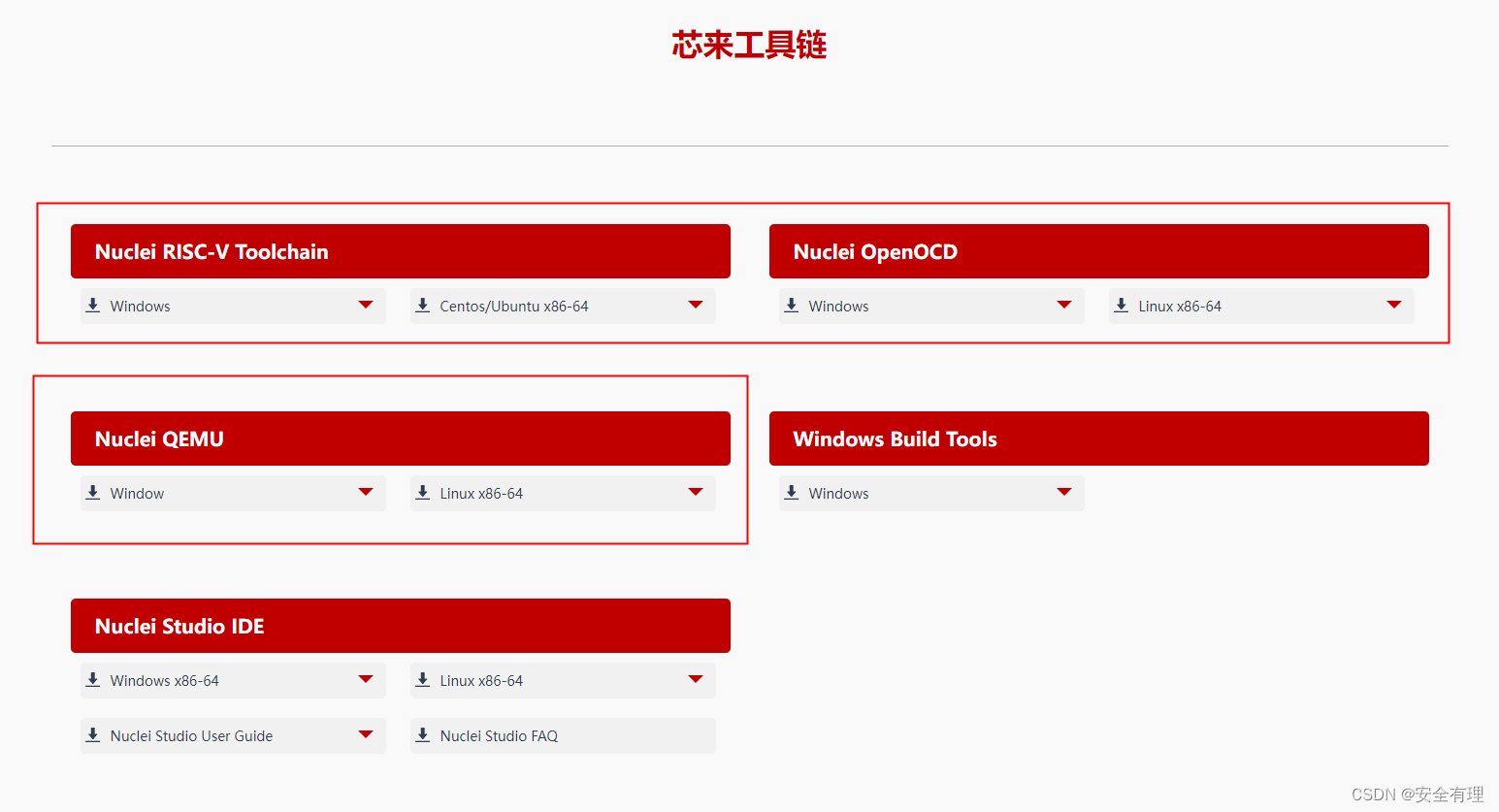Expand Studio IDE Windows x86-64 dropdown arrow
The image size is (1499, 812).
coord(366,679)
